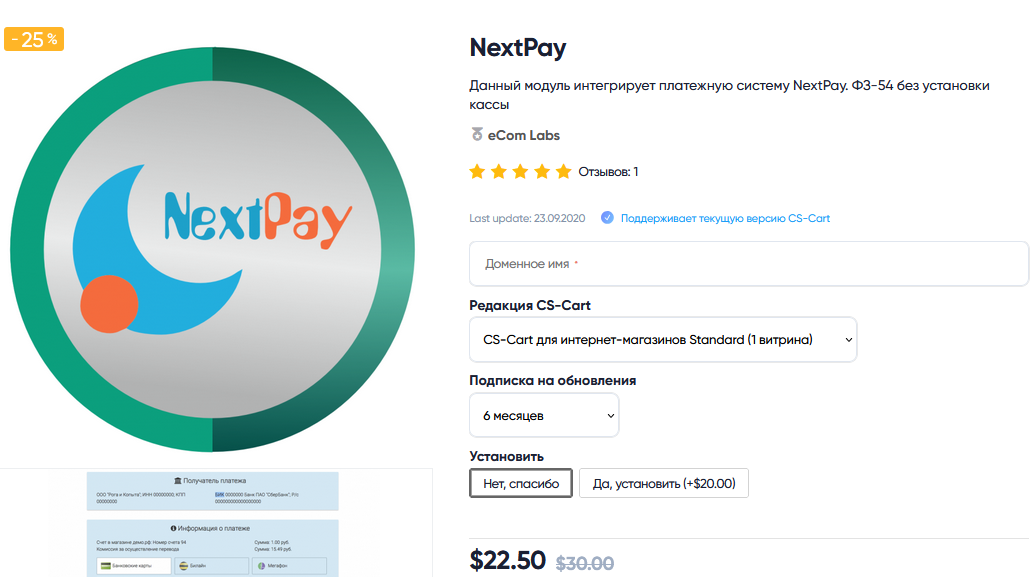The width and height of the screenshot is (1034, 577).
Task: Open the payment form screenshot thumbnail
Action: [x=212, y=523]
